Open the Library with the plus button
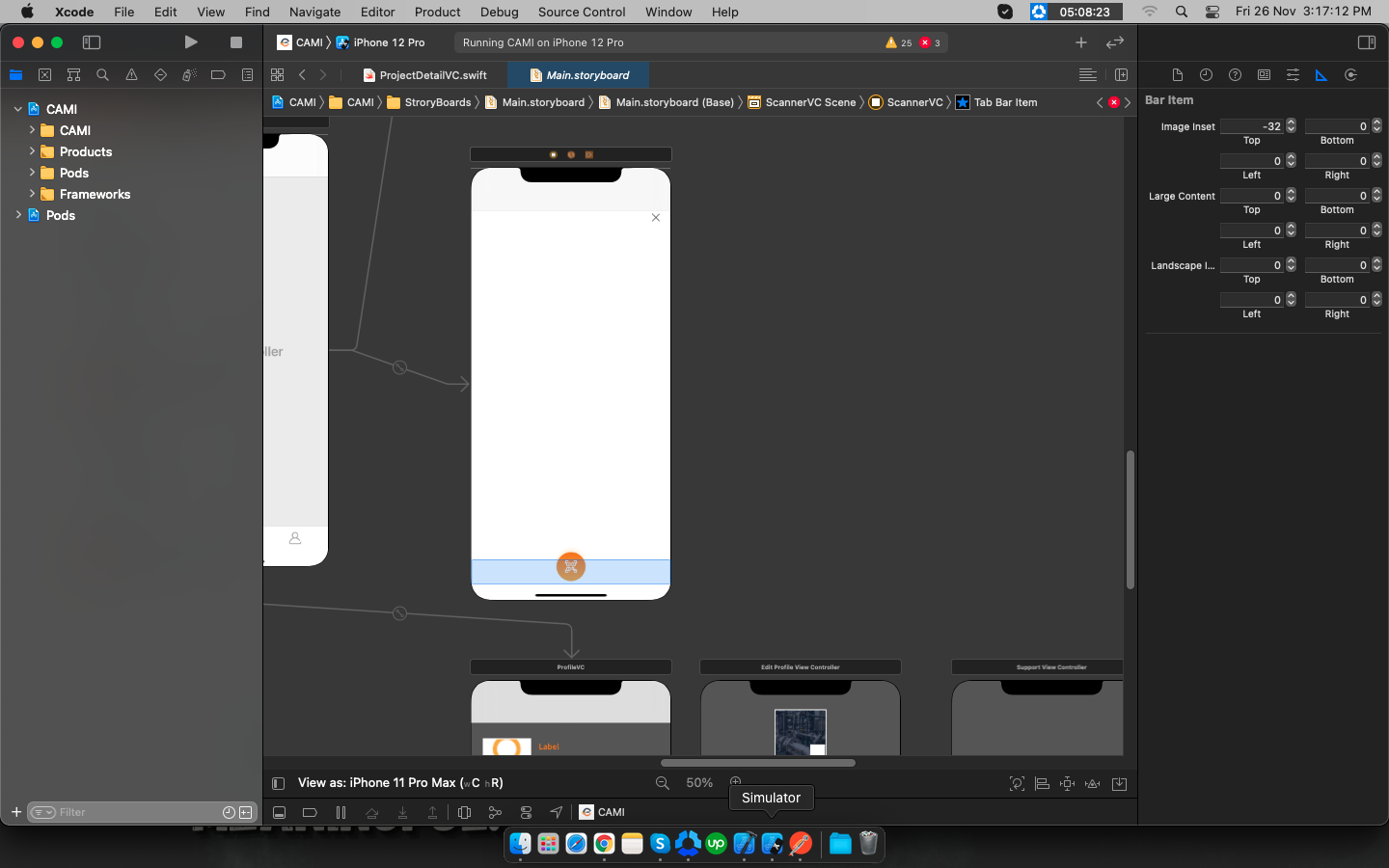This screenshot has width=1389, height=868. click(x=1081, y=42)
